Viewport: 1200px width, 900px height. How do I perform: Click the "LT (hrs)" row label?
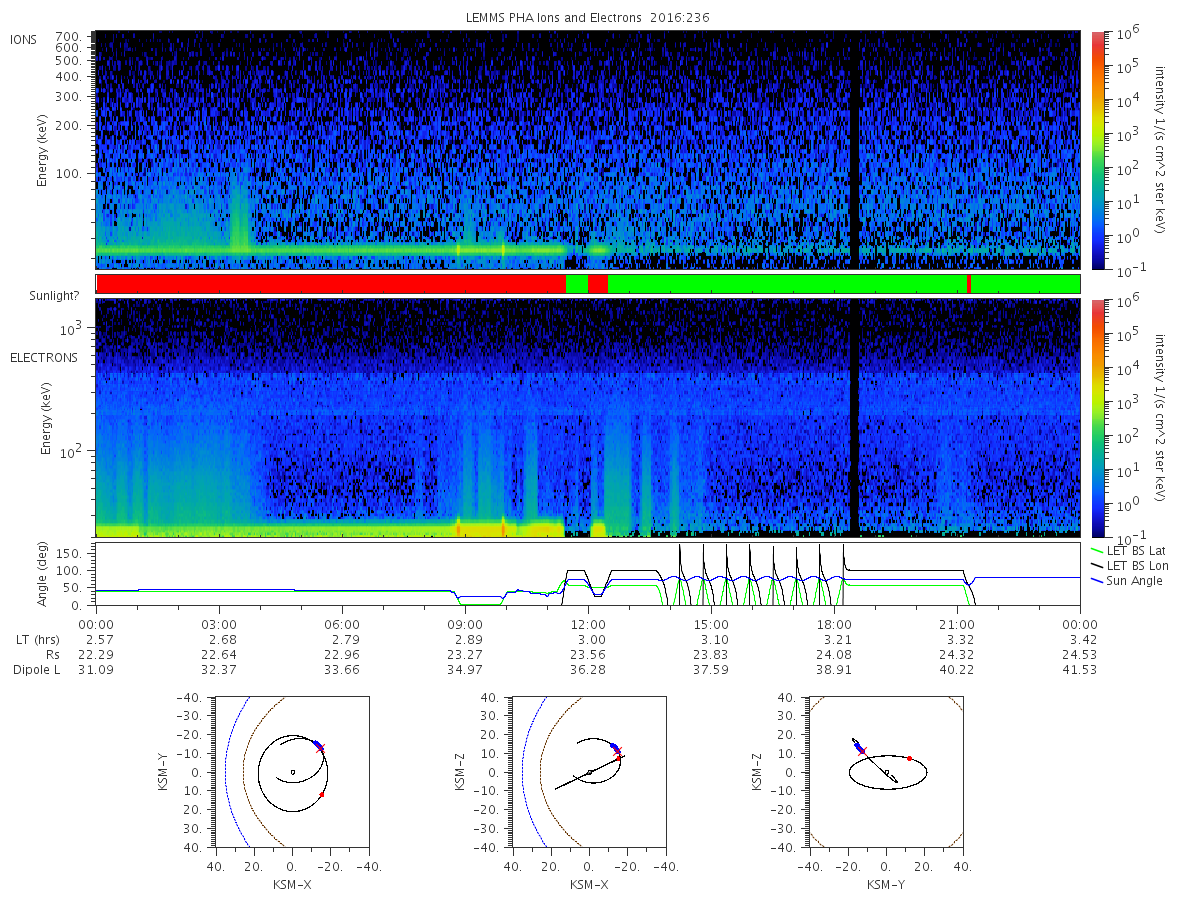click(39, 638)
